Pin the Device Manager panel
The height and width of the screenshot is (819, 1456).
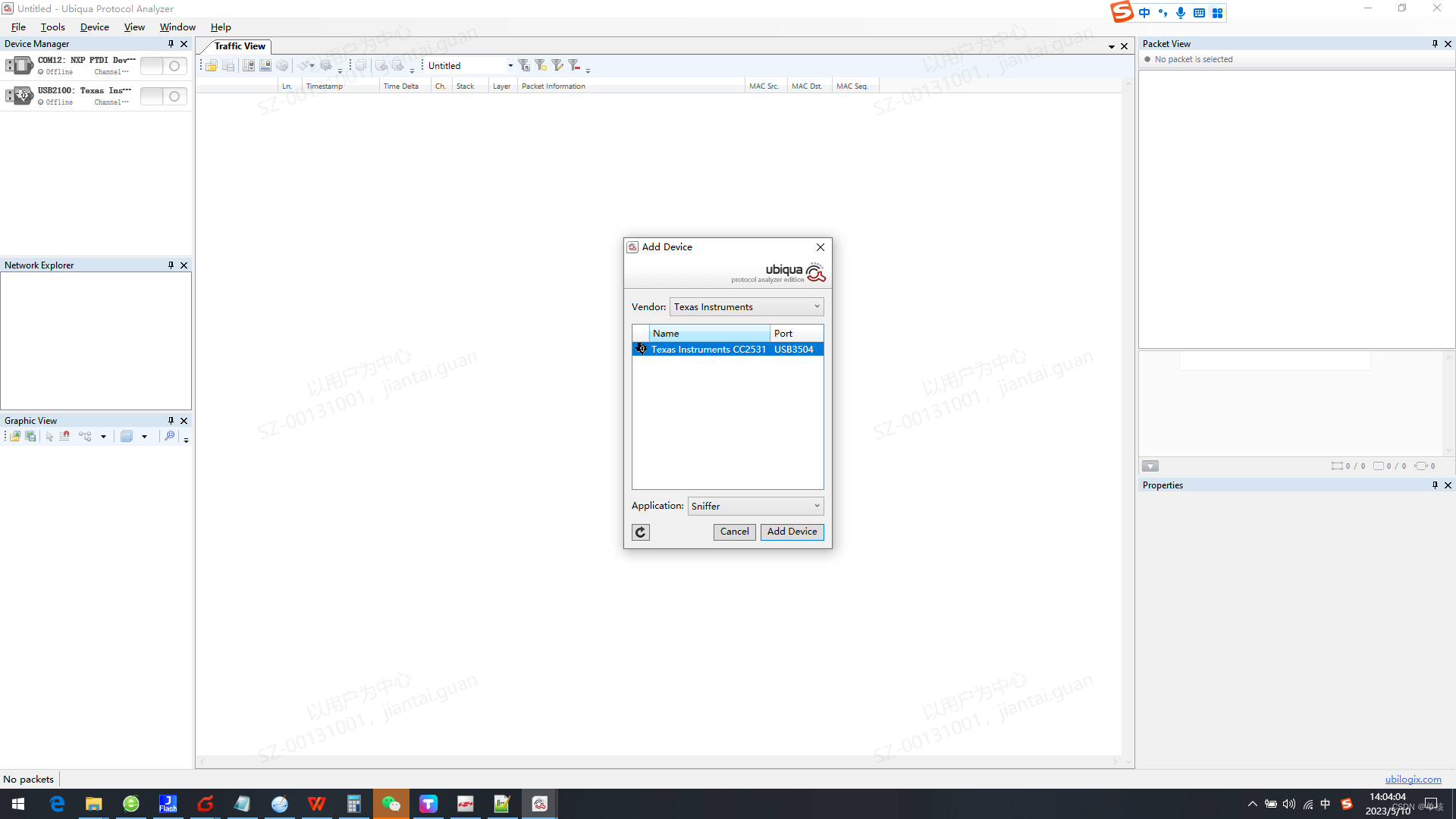tap(171, 44)
